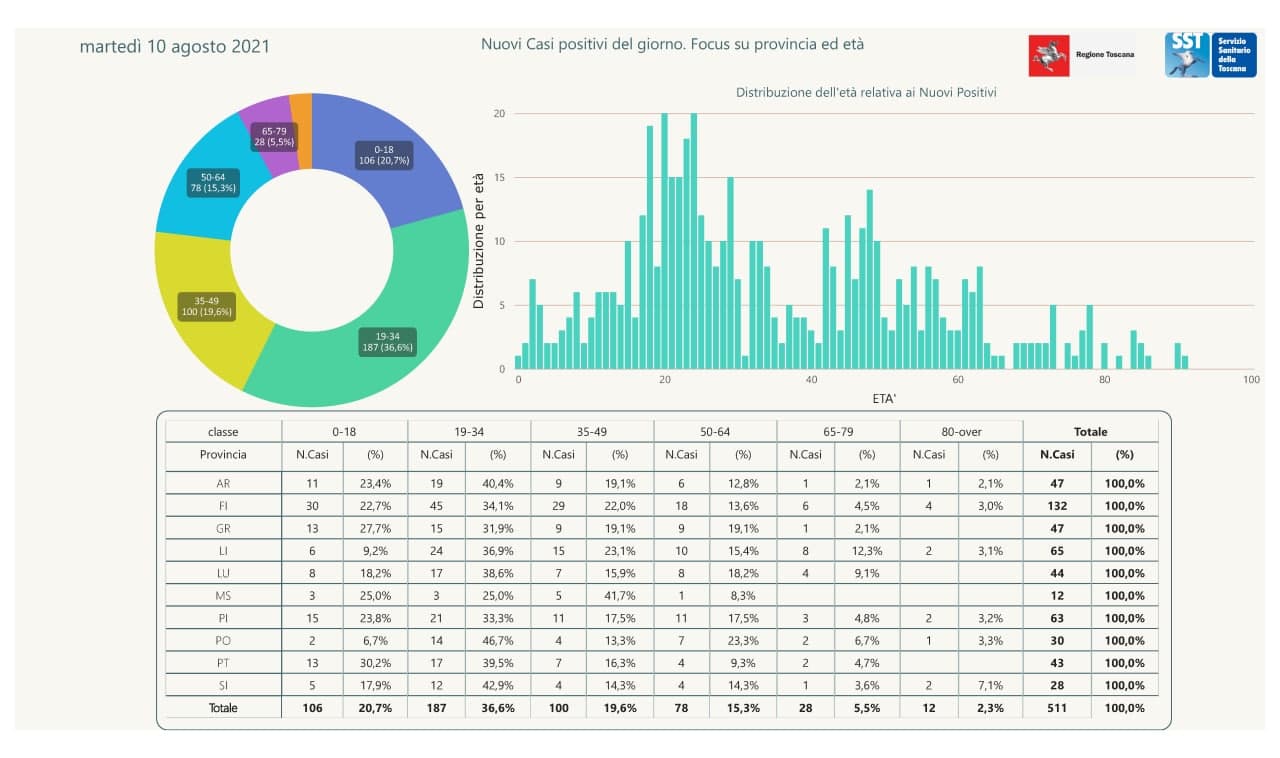Screen dimensions: 1280x758
Task: Click the date 'martedì 10 agosto 2021'
Action: (x=174, y=47)
